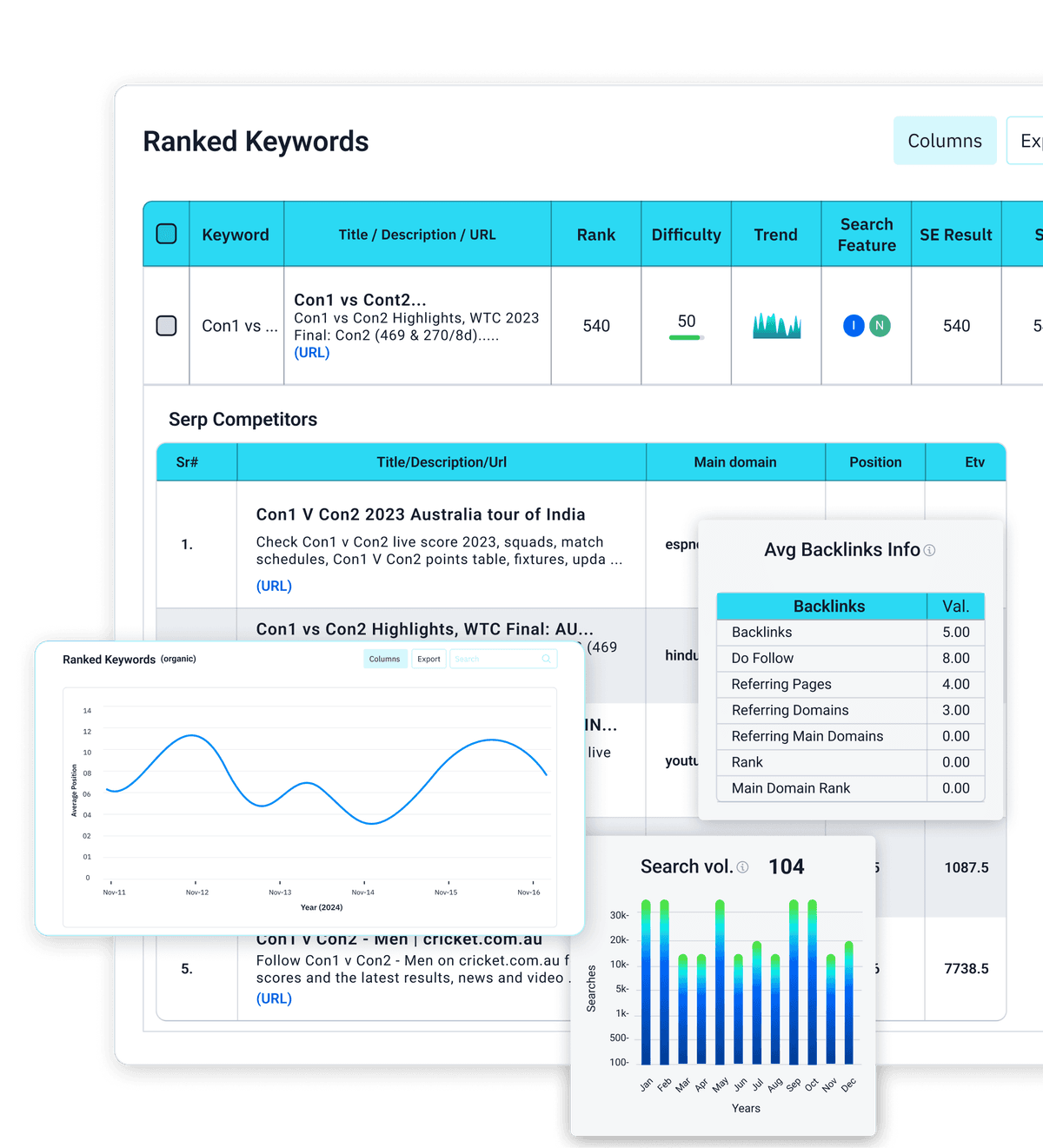Image resolution: width=1043 pixels, height=1148 pixels.
Task: Open the trend sparkline chart in keyword row
Action: click(x=776, y=326)
